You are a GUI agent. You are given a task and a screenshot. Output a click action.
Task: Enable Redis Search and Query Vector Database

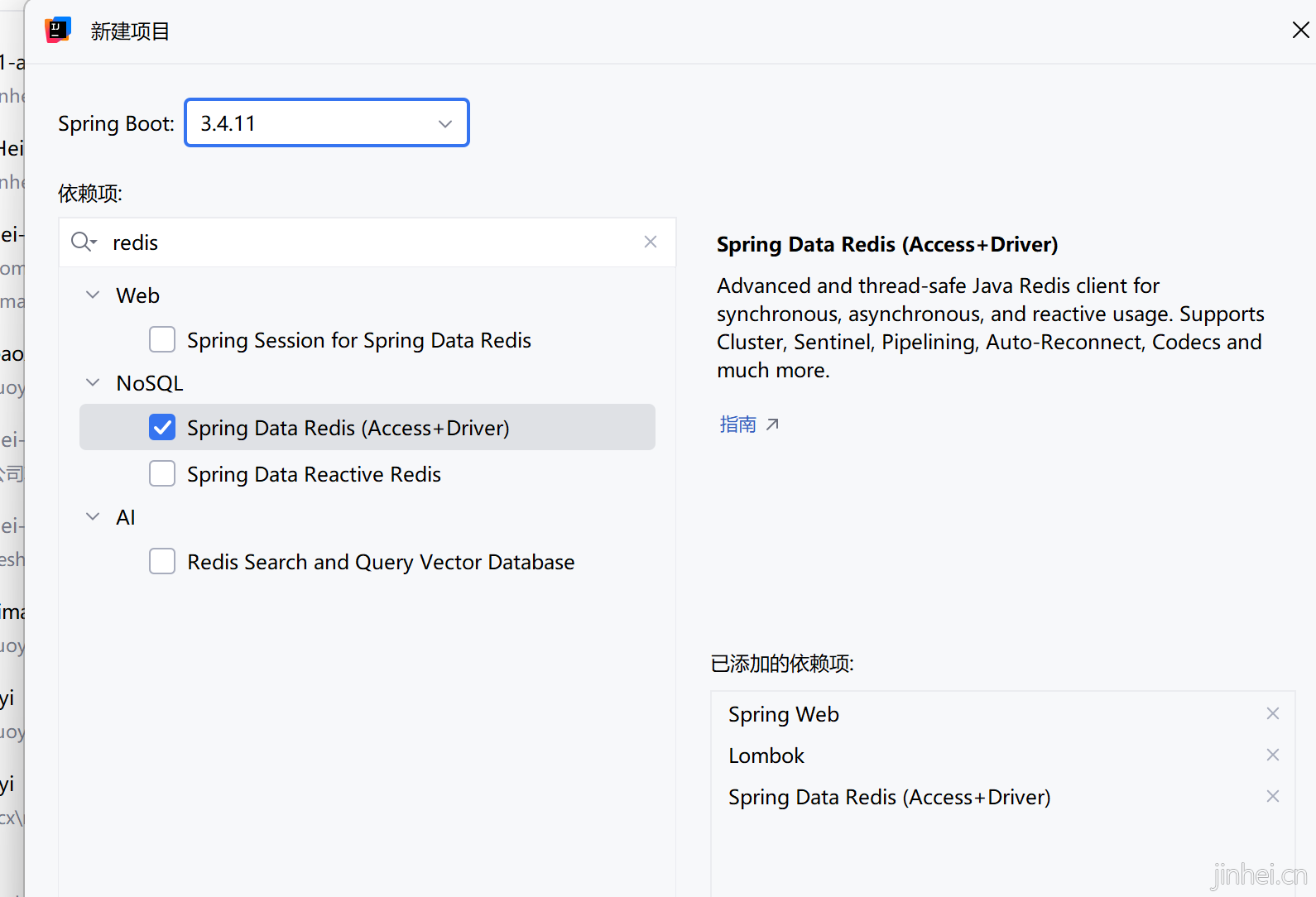click(x=162, y=561)
